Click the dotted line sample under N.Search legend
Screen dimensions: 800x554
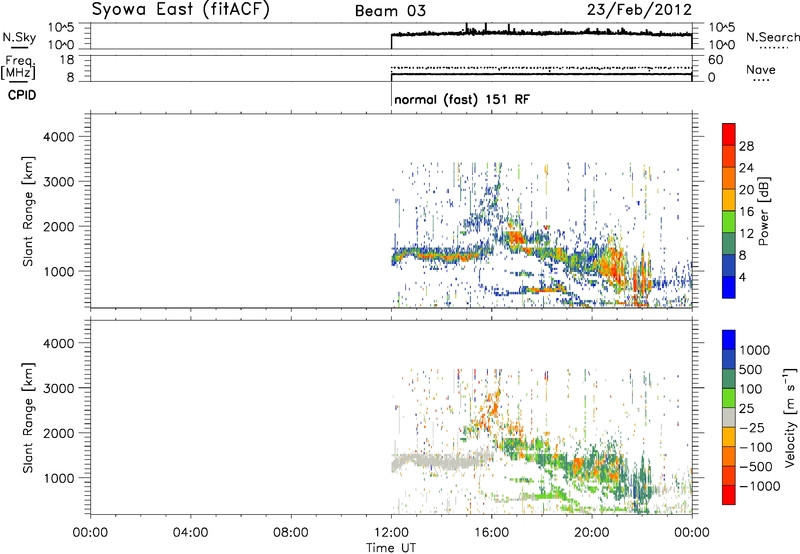tap(773, 48)
